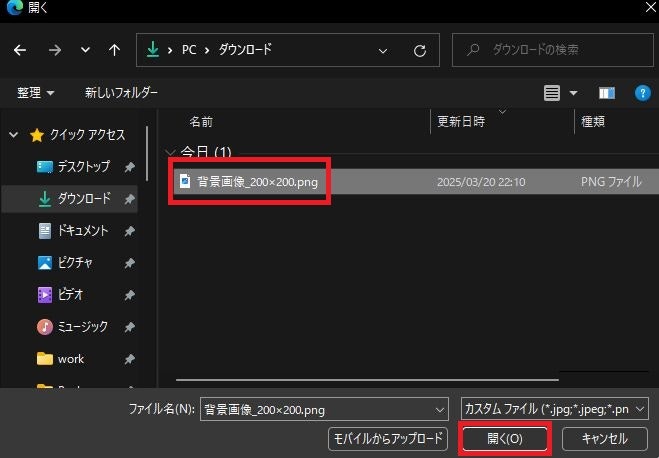Viewport: 659px width, 458px height.
Task: Click the ピクチャ image icon
Action: pyautogui.click(x=45, y=263)
